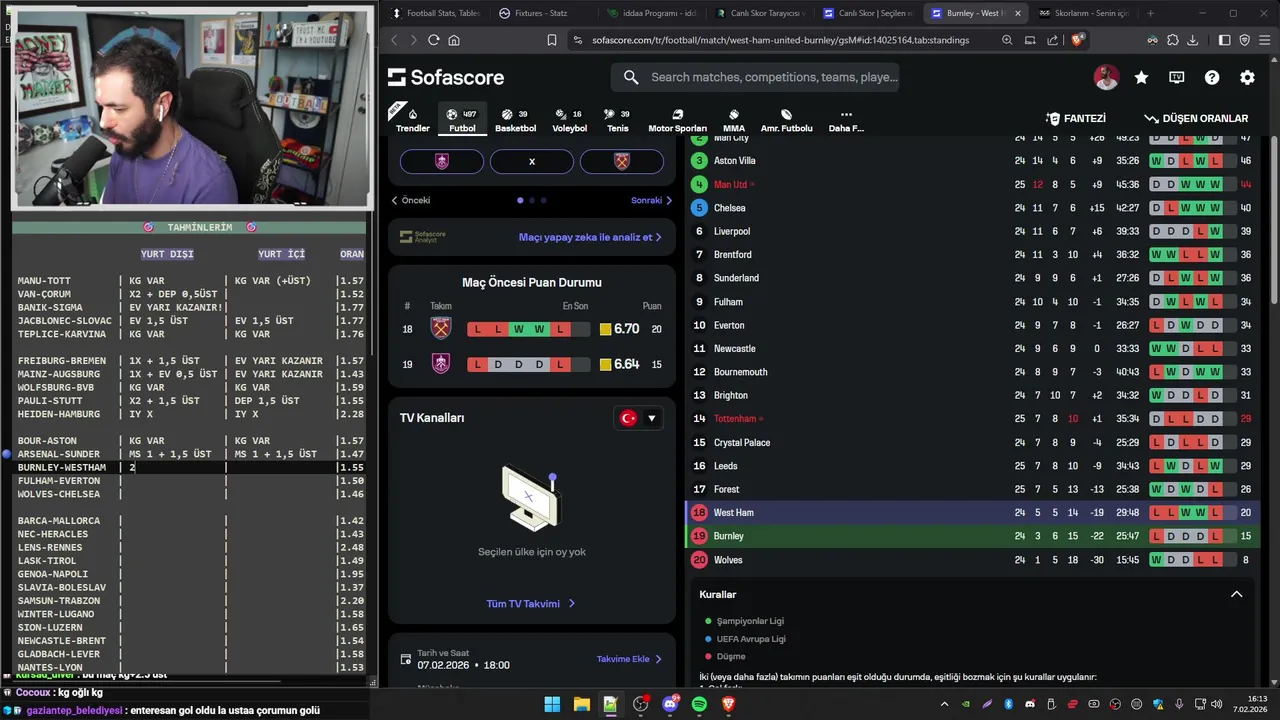The width and height of the screenshot is (1280, 720).
Task: Open the MMA sport category
Action: [734, 120]
